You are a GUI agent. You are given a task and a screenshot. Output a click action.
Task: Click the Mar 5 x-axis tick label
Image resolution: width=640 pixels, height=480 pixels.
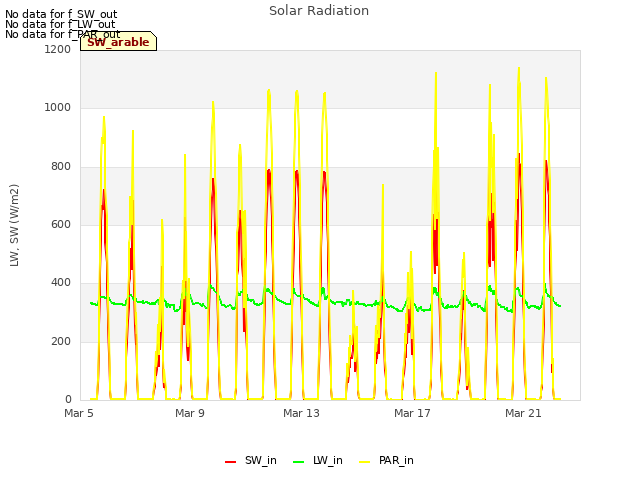tap(79, 413)
